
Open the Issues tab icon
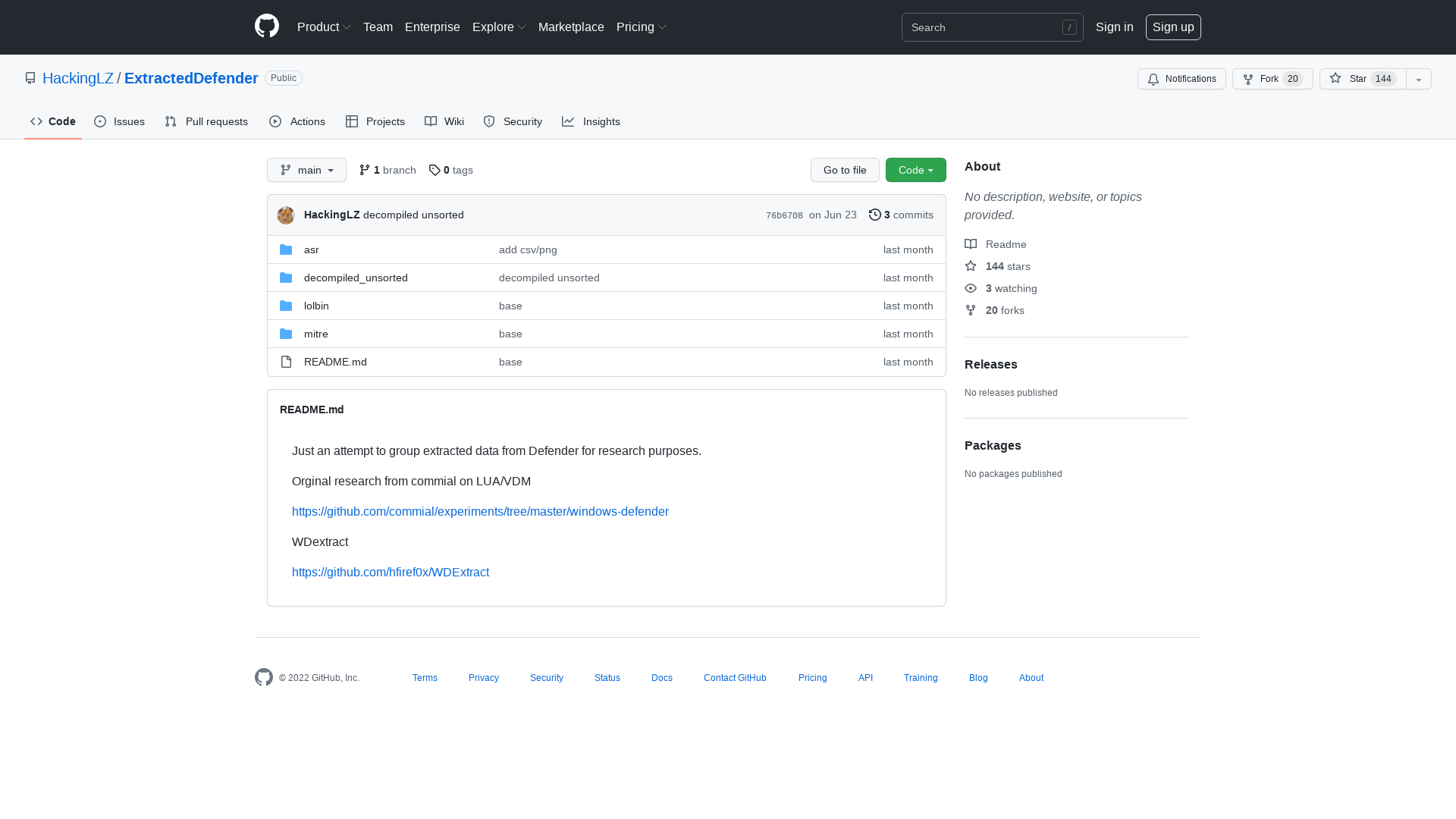[x=100, y=121]
